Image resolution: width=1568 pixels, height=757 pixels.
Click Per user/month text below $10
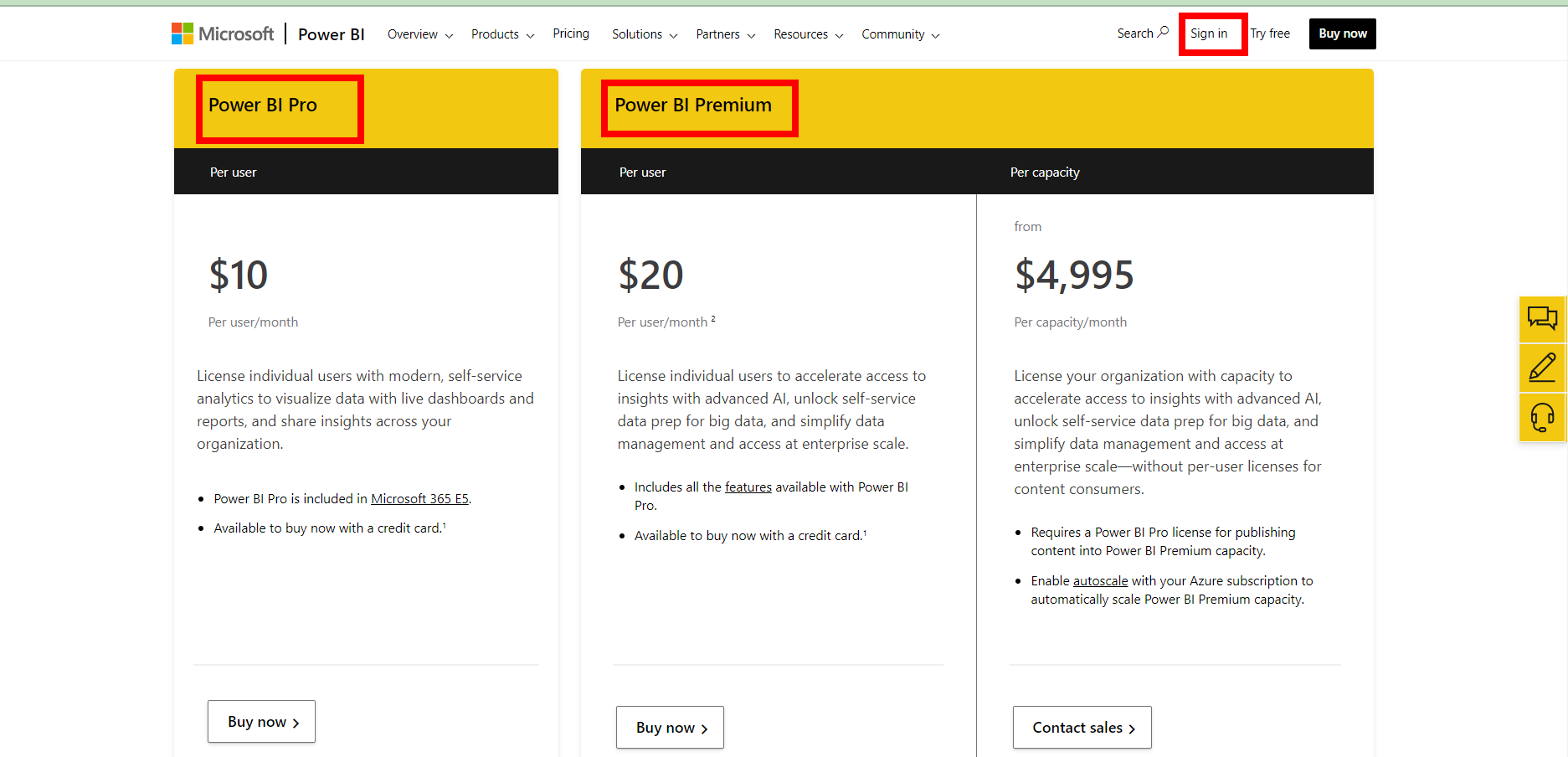[x=253, y=322]
